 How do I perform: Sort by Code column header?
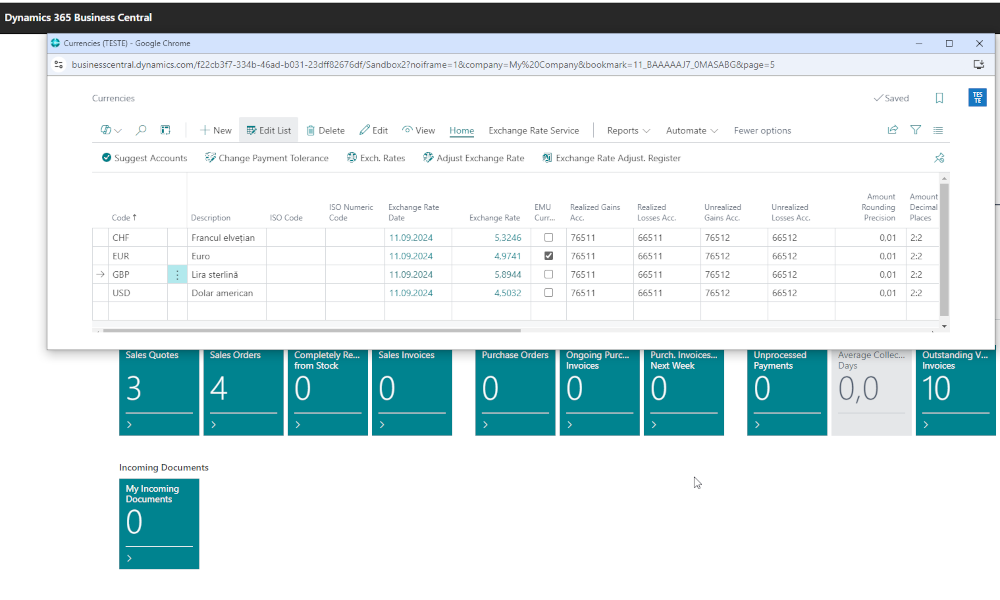pos(124,217)
